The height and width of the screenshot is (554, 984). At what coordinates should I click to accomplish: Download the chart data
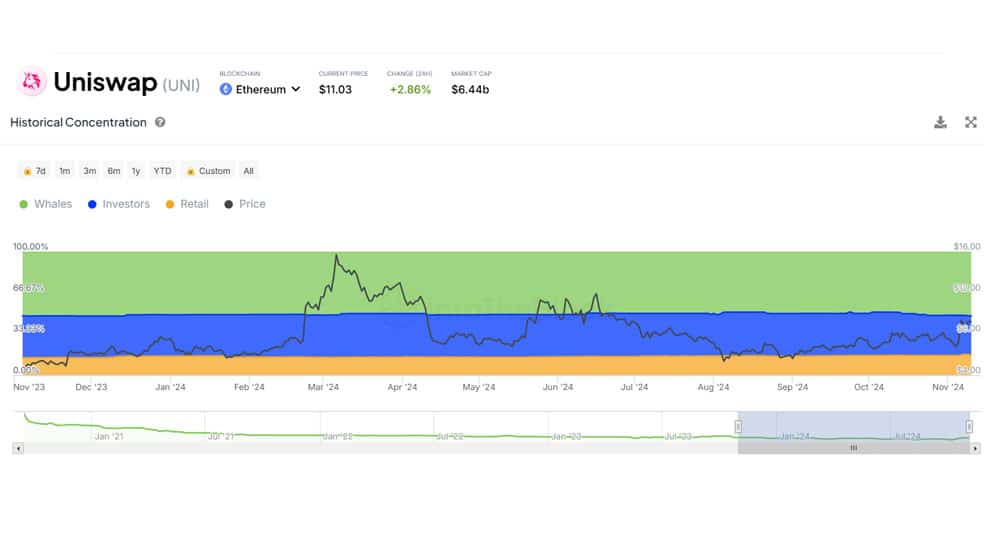click(940, 122)
